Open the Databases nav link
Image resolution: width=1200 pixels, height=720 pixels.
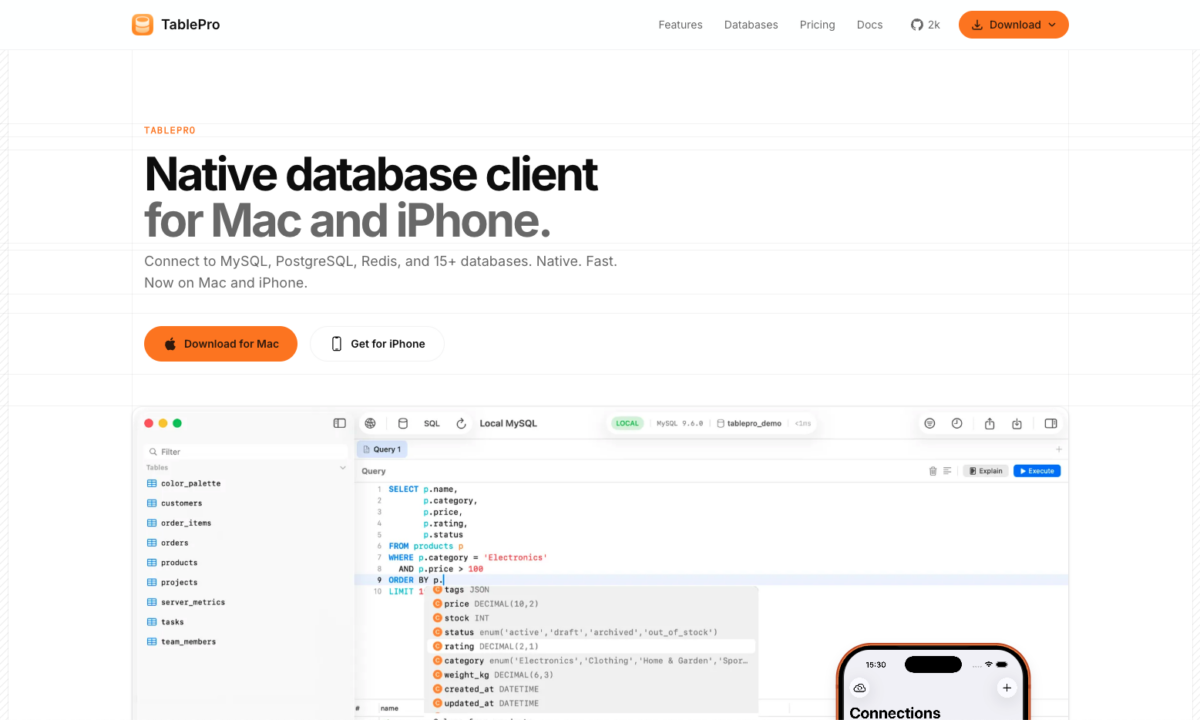click(x=751, y=25)
